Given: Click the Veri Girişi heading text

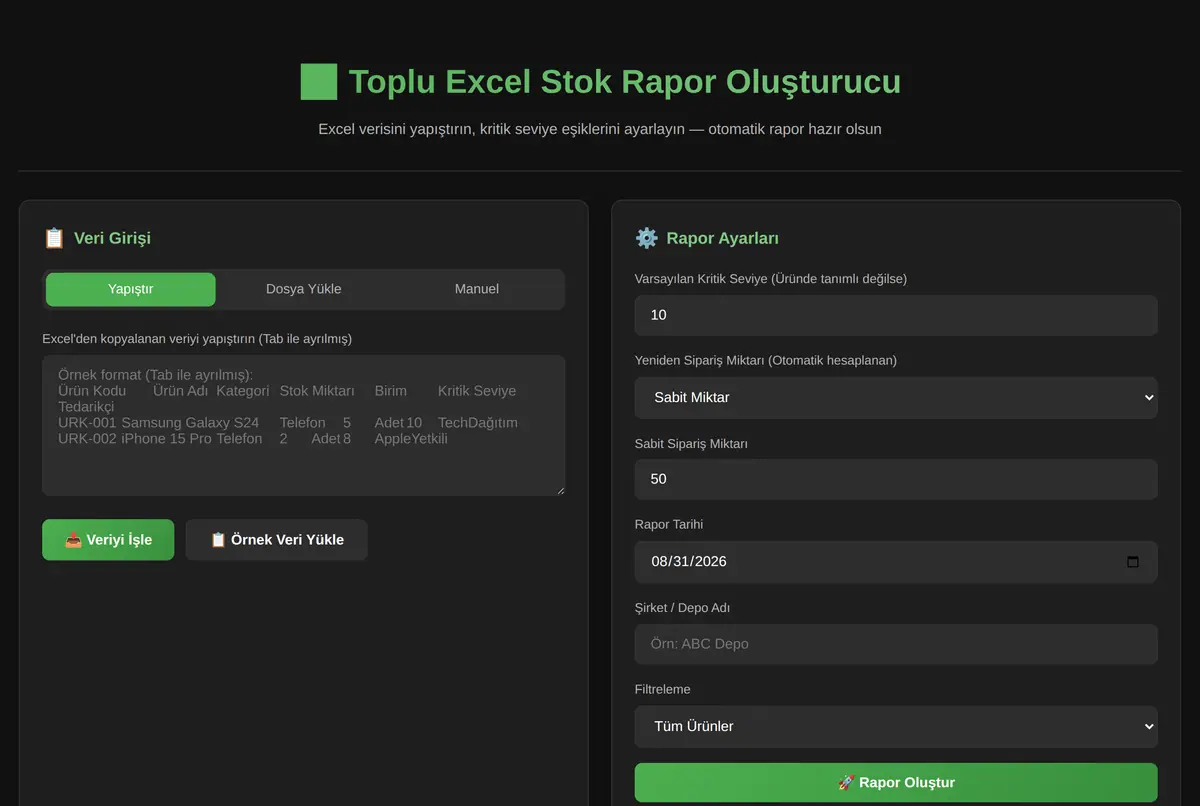Looking at the screenshot, I should 112,238.
